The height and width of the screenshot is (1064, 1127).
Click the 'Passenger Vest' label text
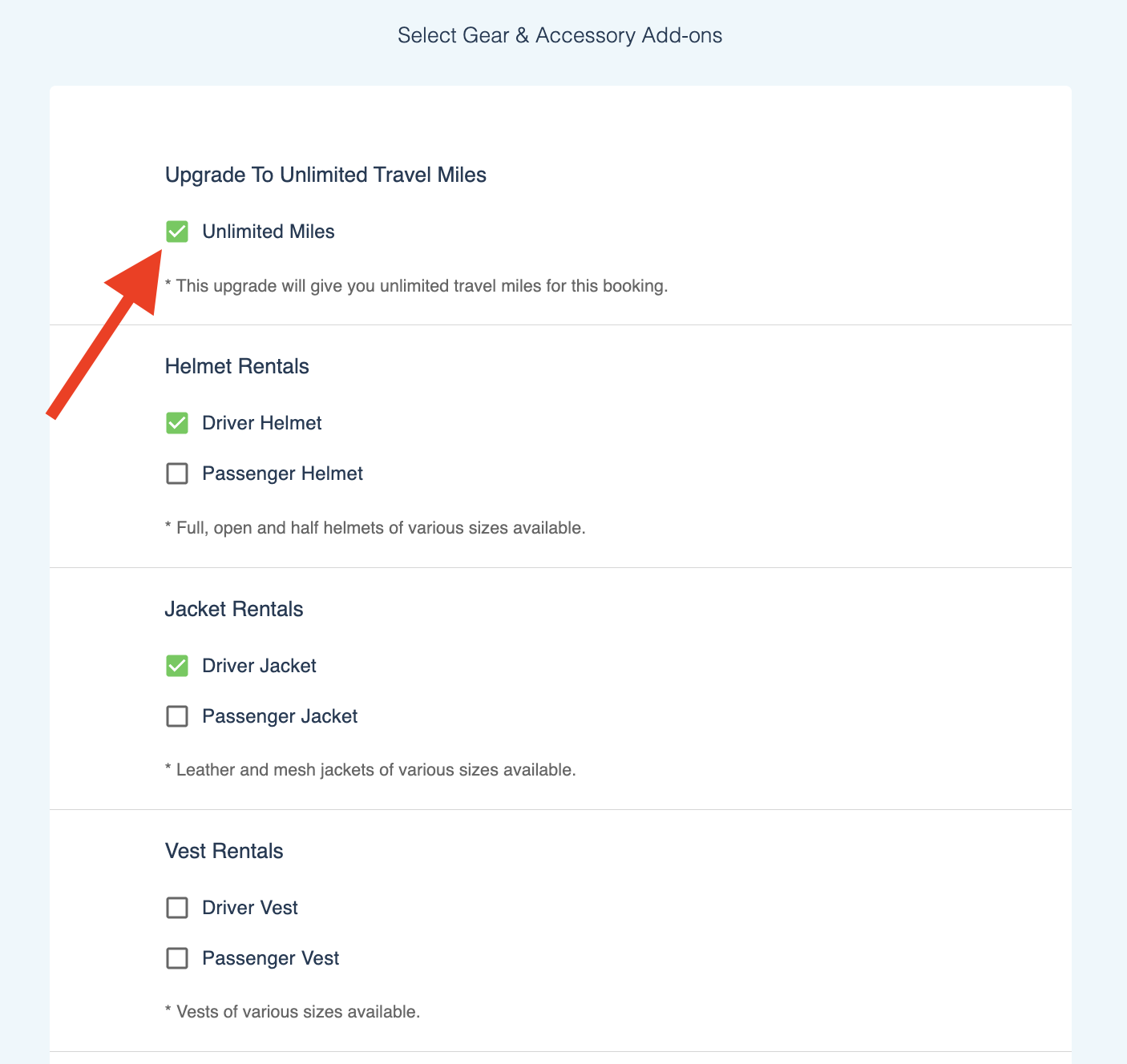(270, 958)
